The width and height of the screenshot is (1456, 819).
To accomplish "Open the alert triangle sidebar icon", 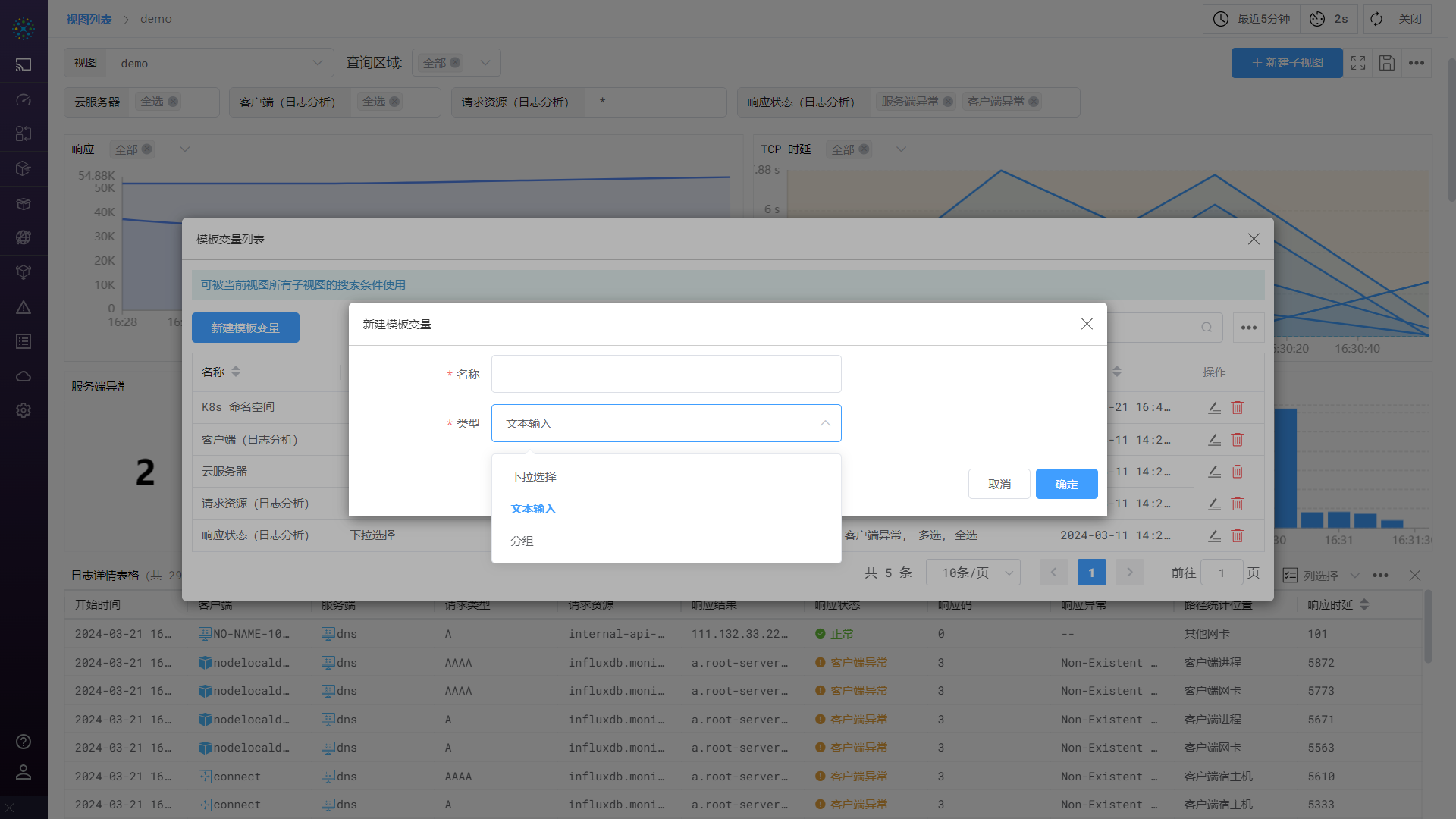I will coord(24,307).
